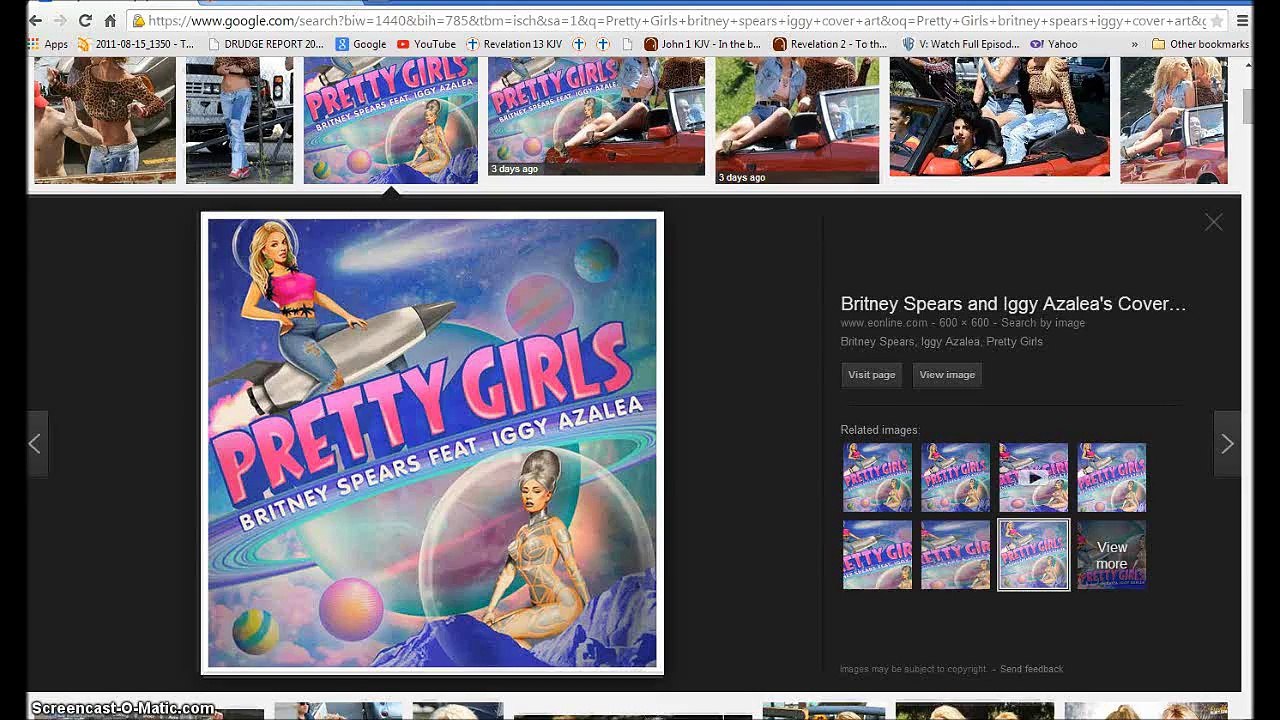Show the previous image with left arrow
1280x720 pixels.
[x=35, y=443]
